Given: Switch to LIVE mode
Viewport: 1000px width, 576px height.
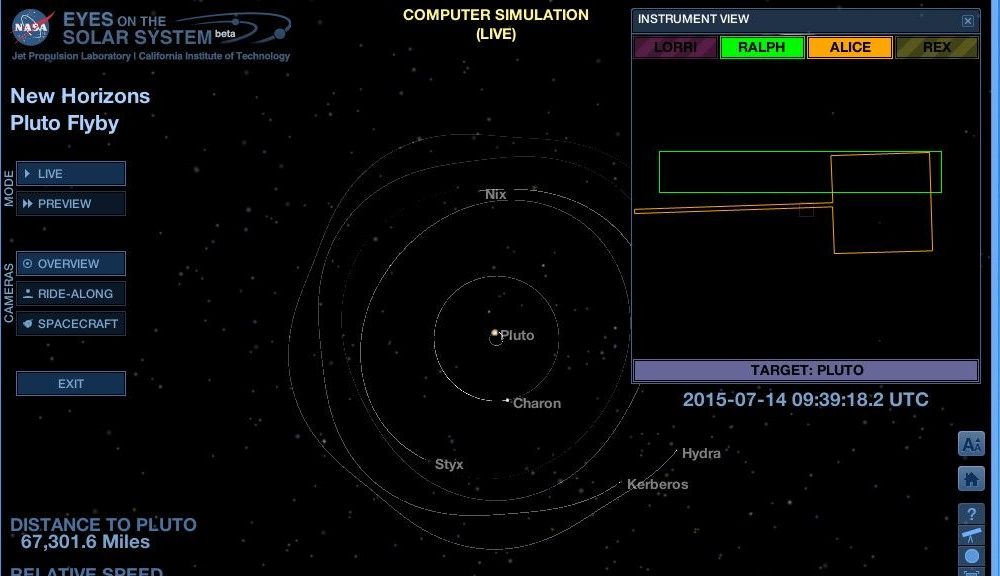Looking at the screenshot, I should (x=71, y=174).
